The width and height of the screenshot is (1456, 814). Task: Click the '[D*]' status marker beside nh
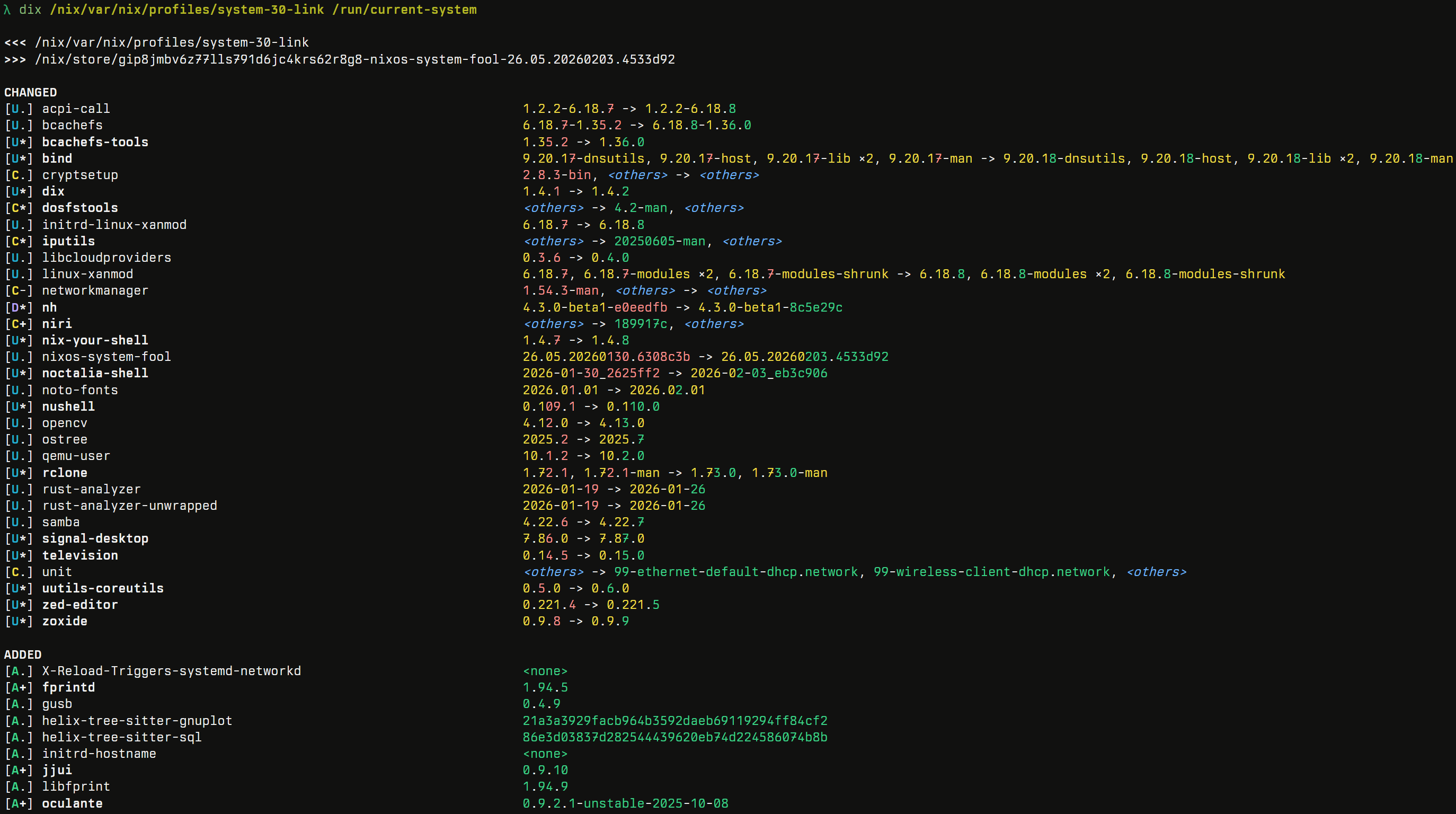tap(19, 307)
